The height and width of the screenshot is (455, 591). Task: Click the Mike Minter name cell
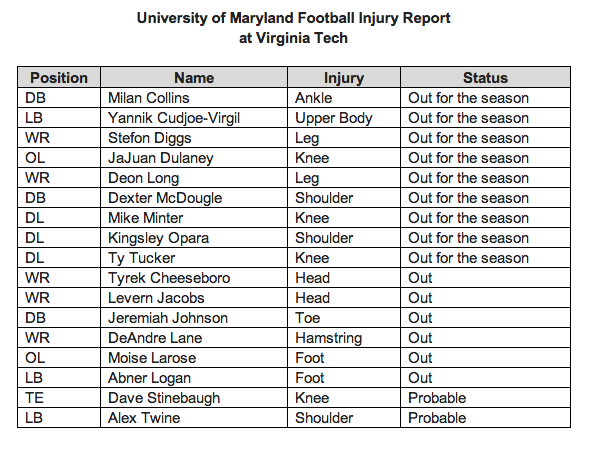[194, 218]
